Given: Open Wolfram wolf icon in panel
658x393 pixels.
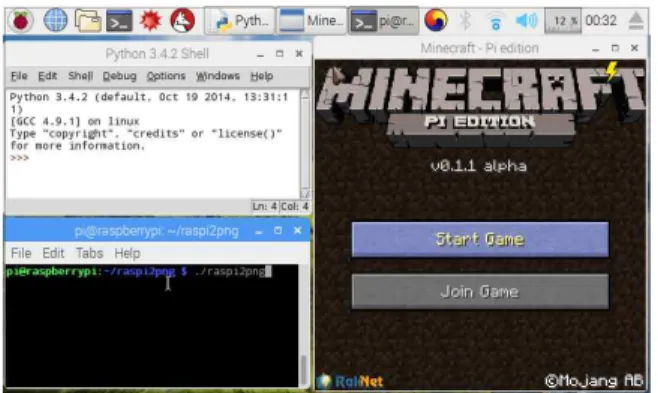Looking at the screenshot, I should pos(182,21).
